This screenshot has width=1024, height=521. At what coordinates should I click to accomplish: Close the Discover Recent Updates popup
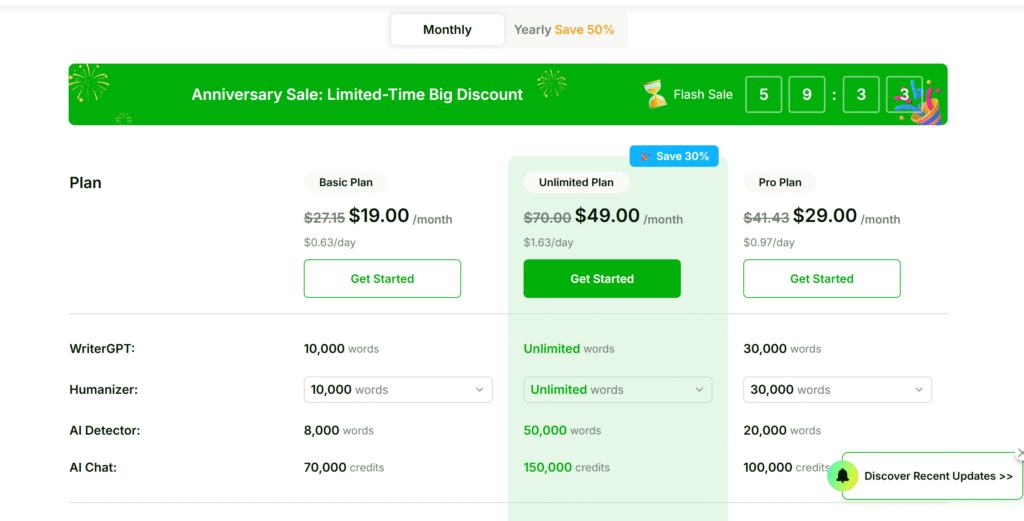(x=1019, y=453)
